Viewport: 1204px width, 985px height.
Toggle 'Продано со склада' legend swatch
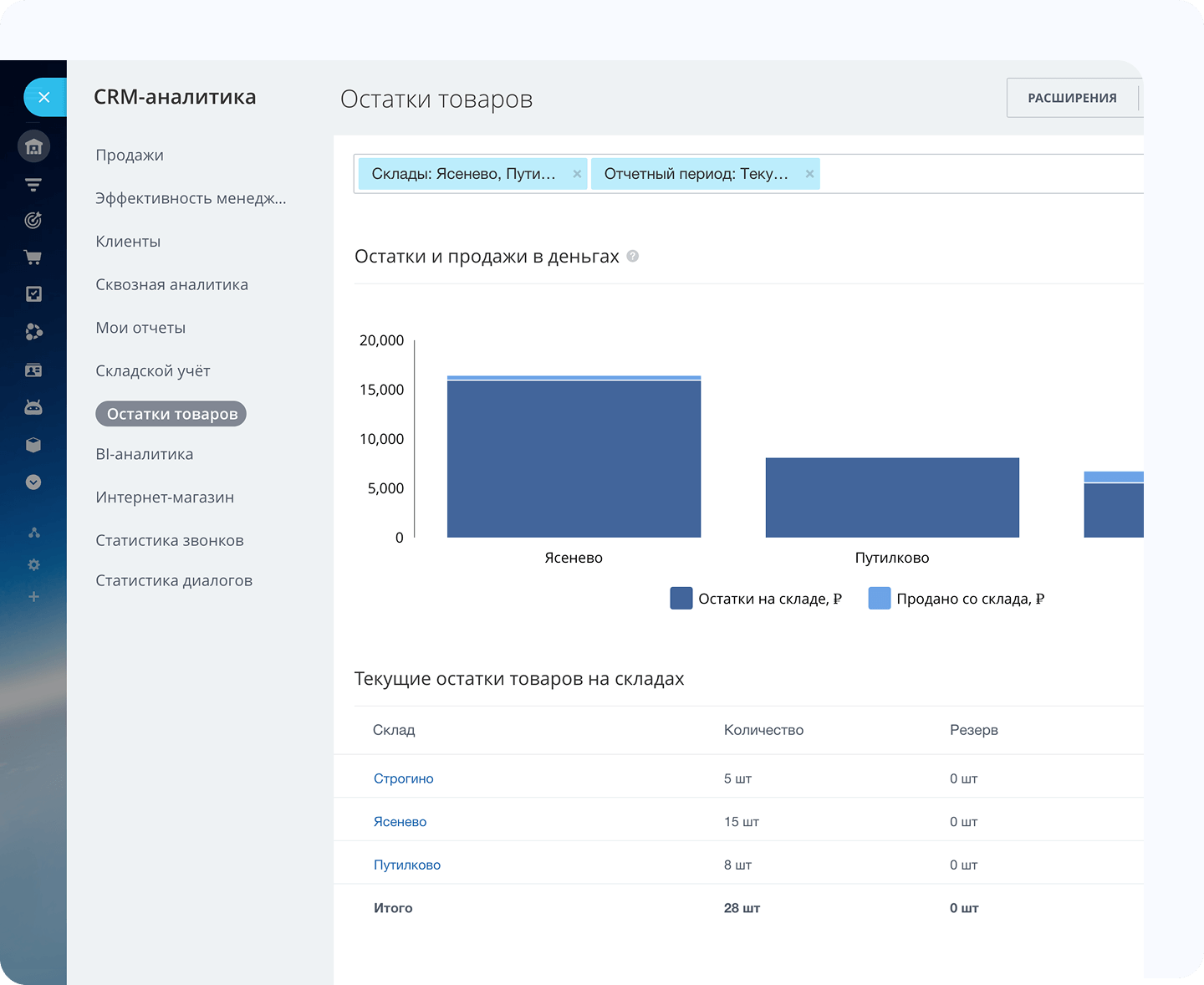[880, 599]
